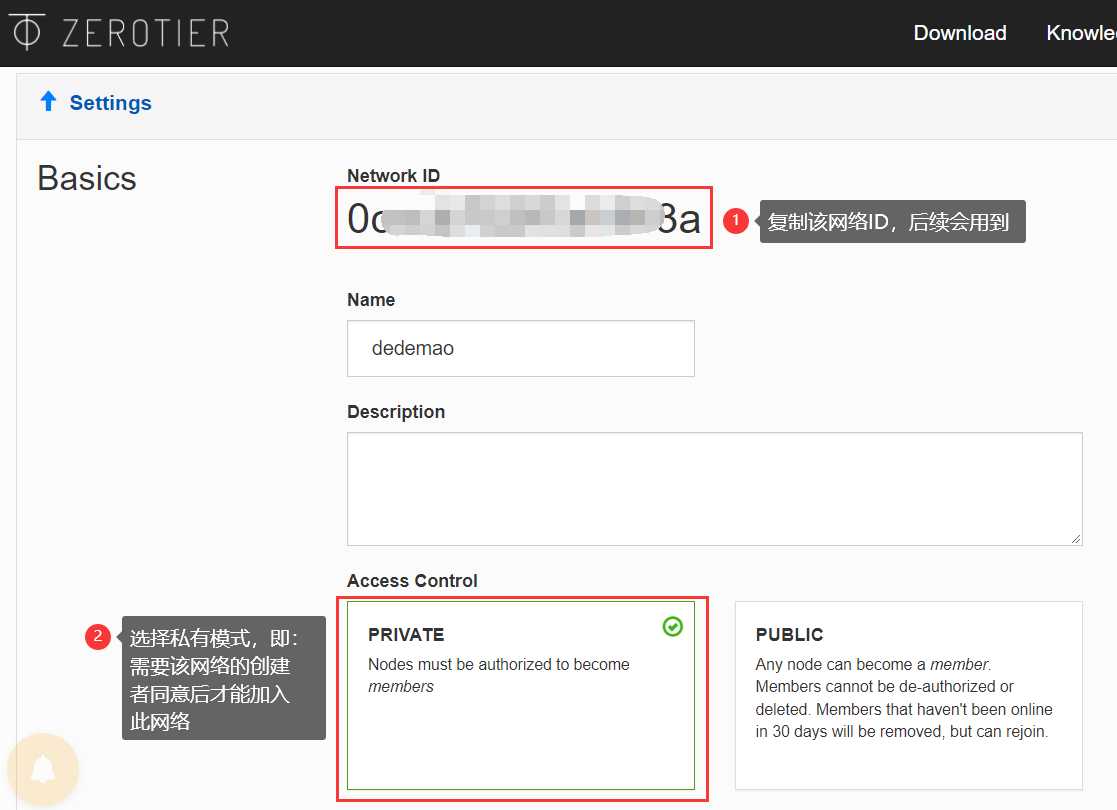The width and height of the screenshot is (1117, 810).
Task: Click the Network ID value
Action: pos(524,218)
